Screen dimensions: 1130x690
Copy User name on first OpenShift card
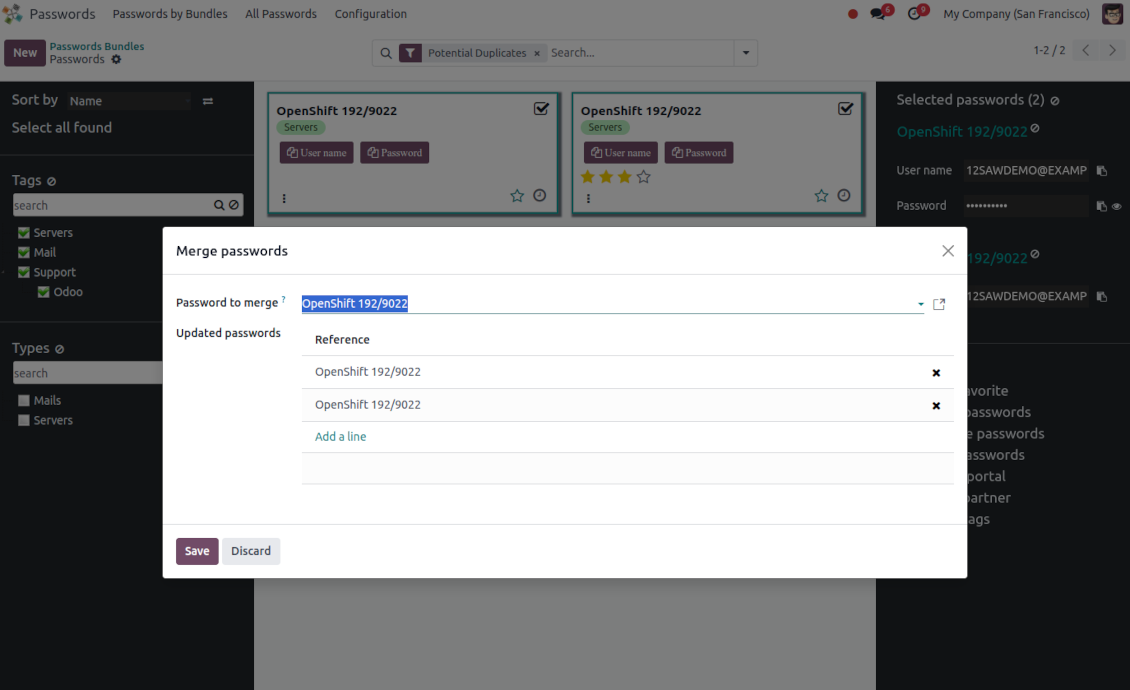(316, 153)
